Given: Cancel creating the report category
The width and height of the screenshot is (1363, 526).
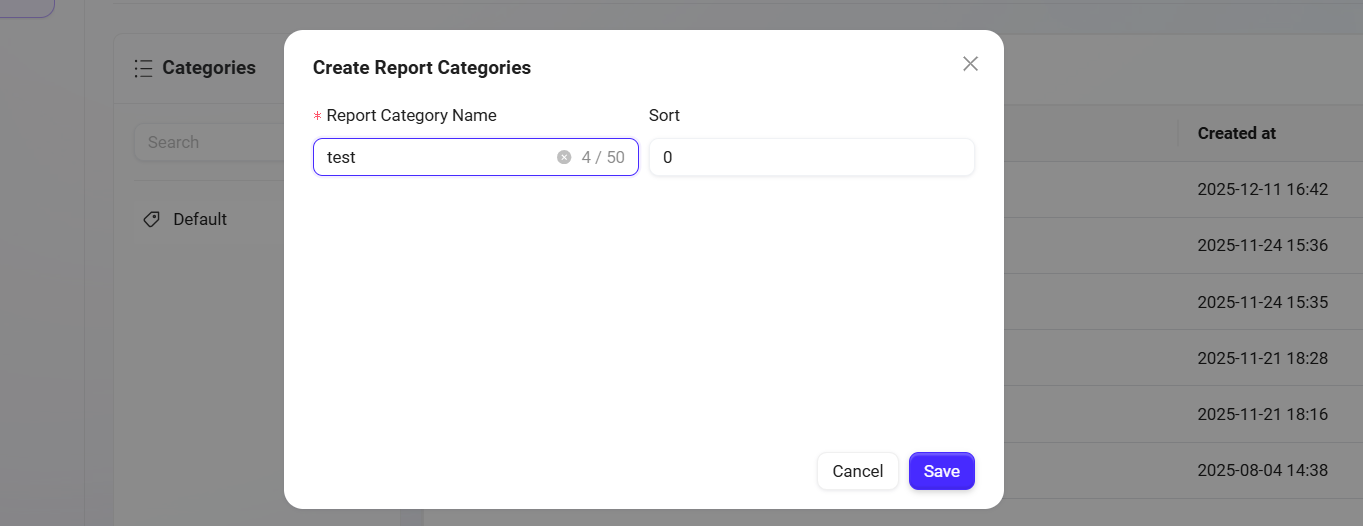Looking at the screenshot, I should [857, 471].
